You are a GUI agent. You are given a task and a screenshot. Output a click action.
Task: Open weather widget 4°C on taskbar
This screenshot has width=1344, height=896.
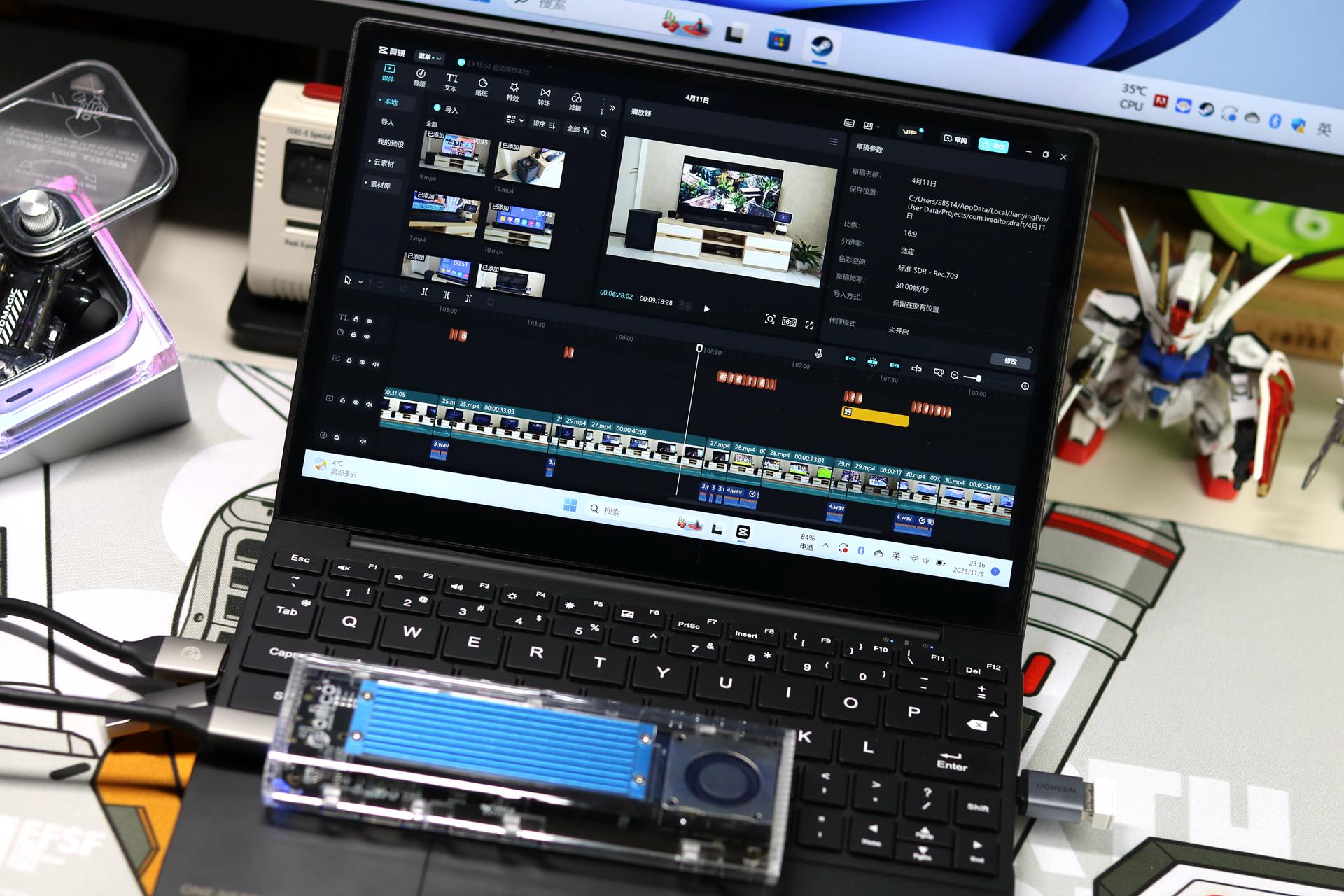pyautogui.click(x=336, y=468)
